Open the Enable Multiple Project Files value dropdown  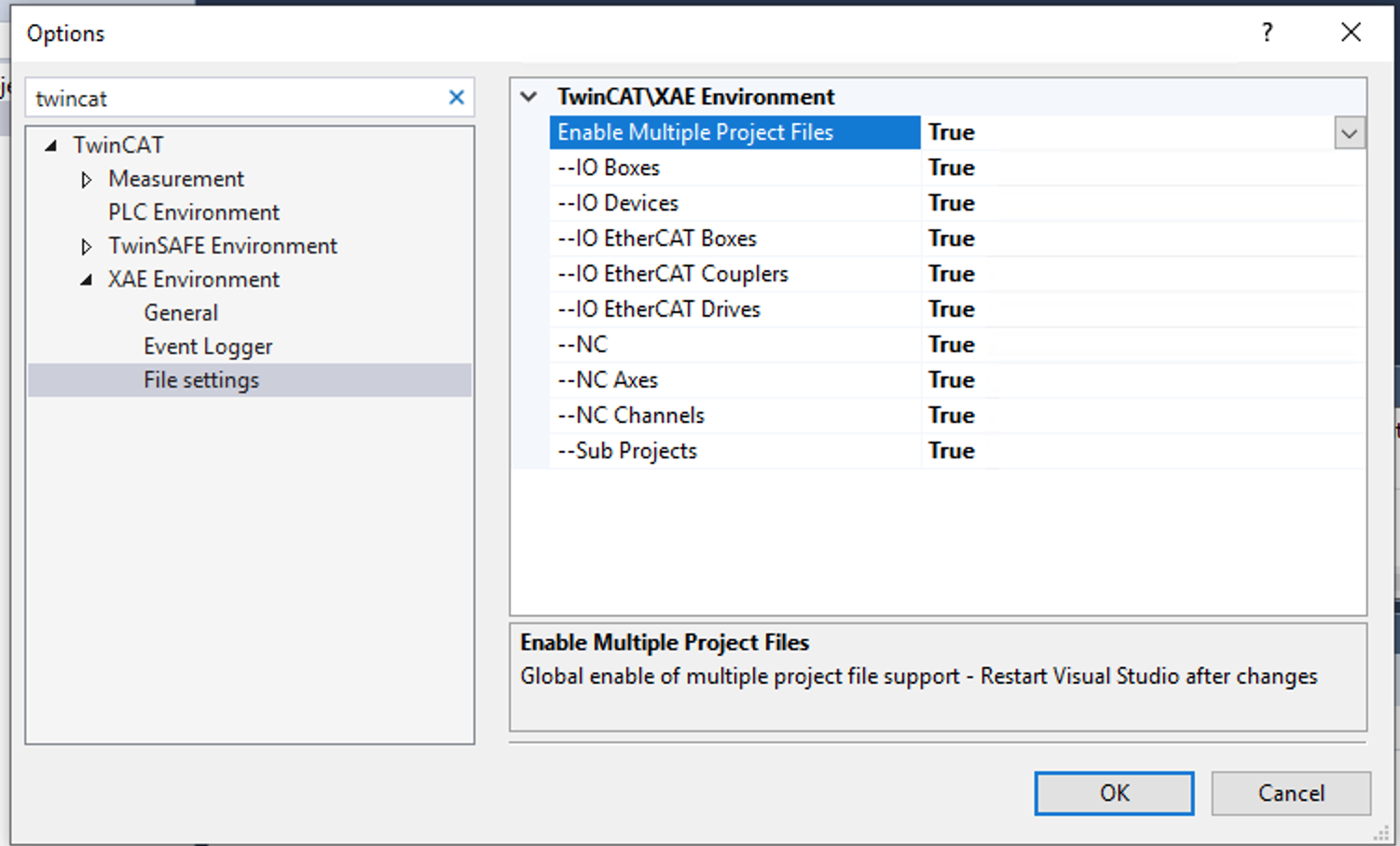(x=1350, y=132)
